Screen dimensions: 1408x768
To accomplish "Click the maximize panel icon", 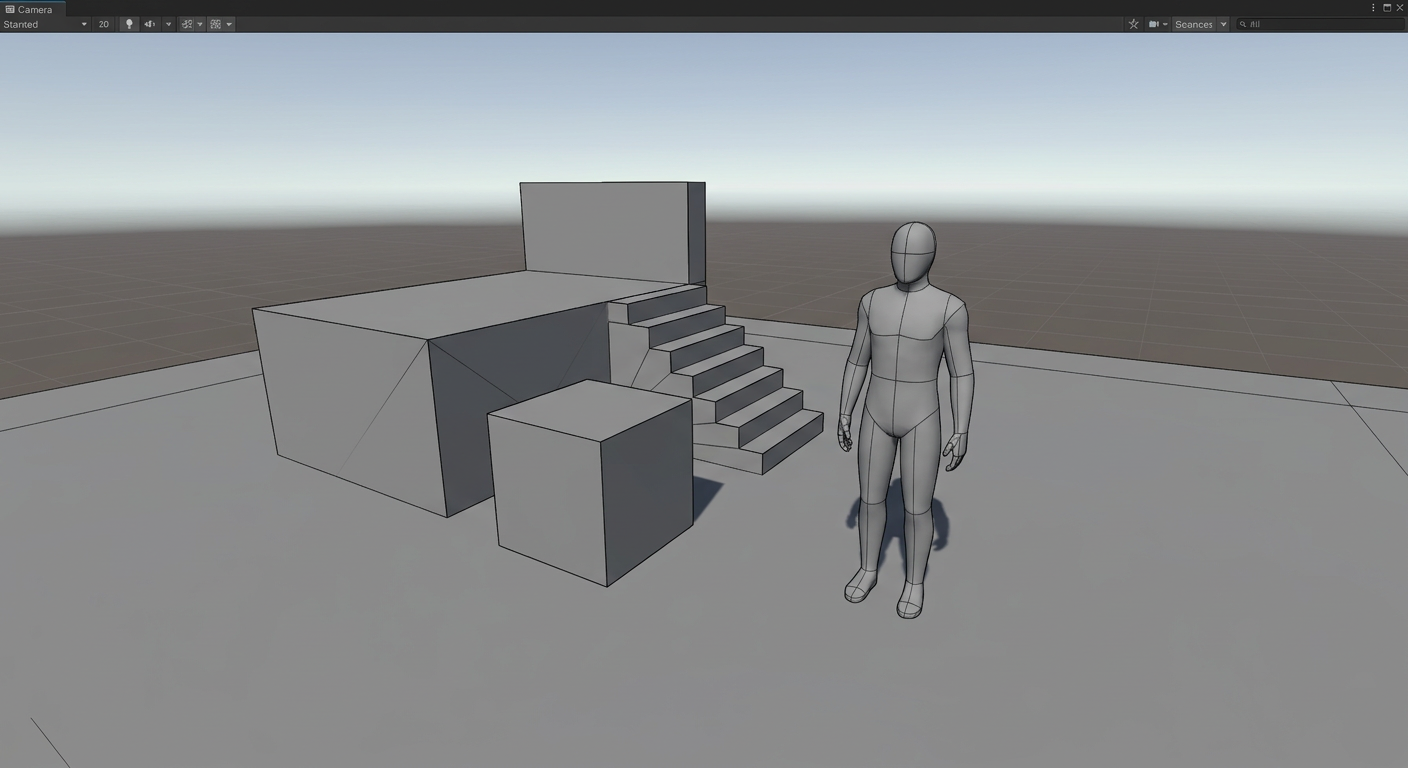I will point(1387,8).
